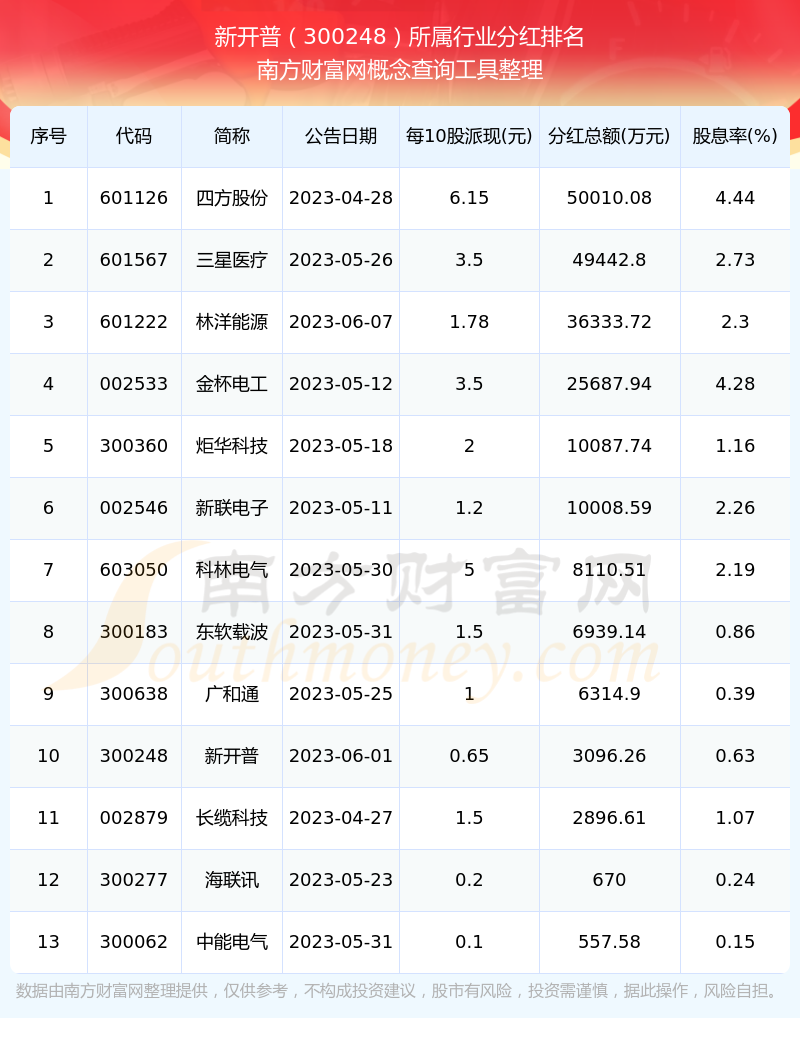Viewport: 800px width, 1040px height.
Task: Click the title 新开普（300248）所属行业分红排名
Action: point(399,36)
